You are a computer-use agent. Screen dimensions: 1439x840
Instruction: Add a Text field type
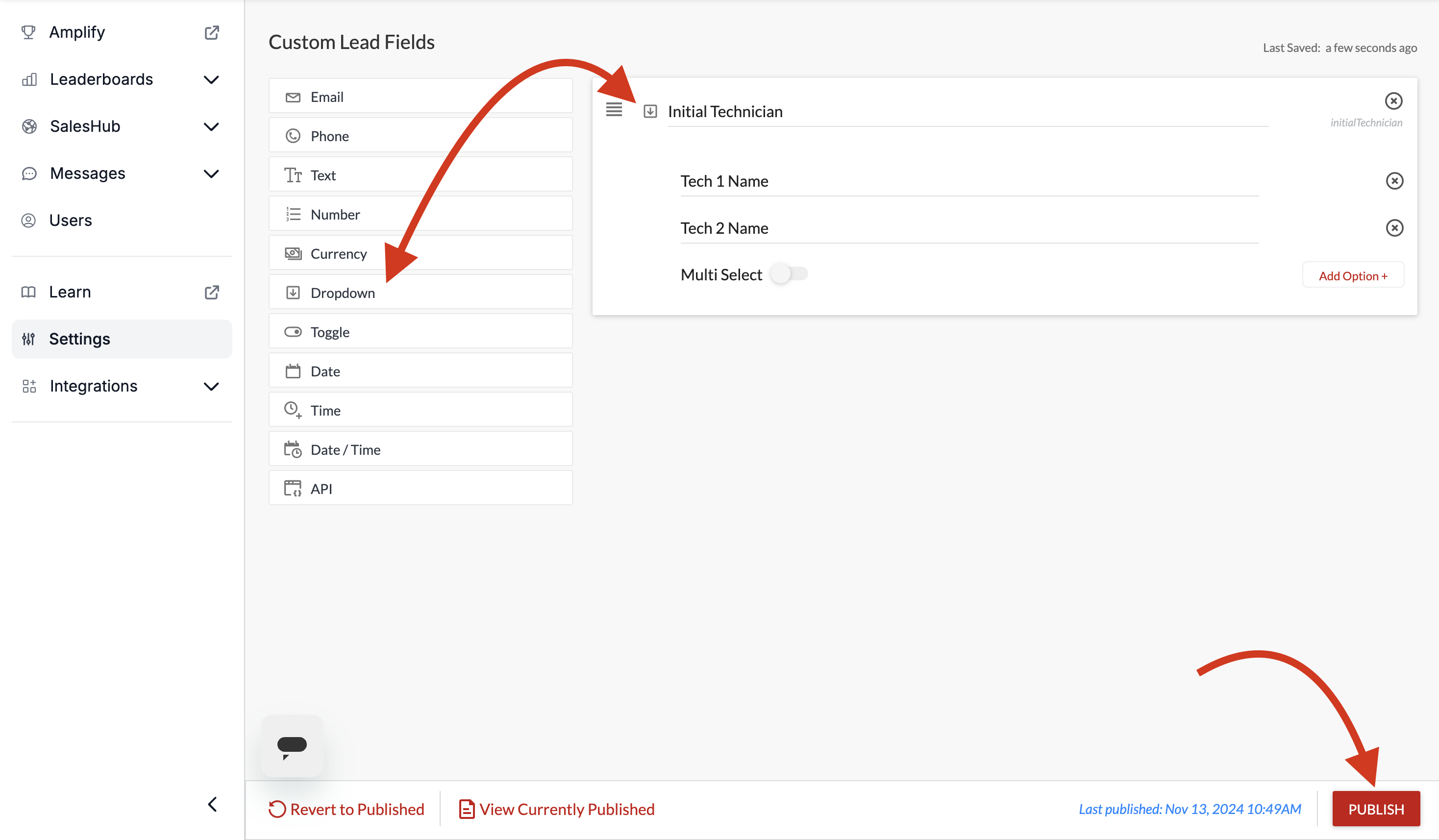(x=420, y=174)
